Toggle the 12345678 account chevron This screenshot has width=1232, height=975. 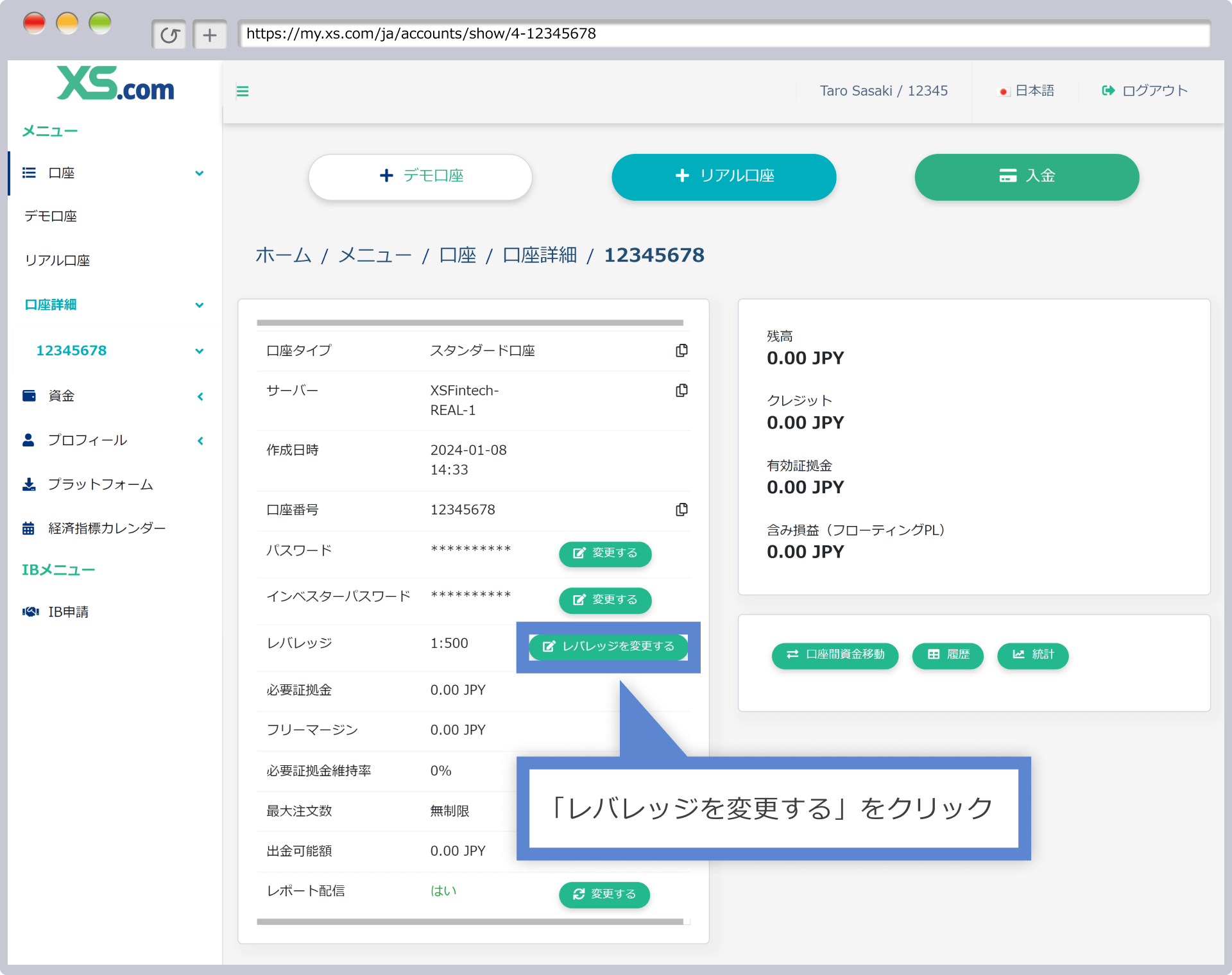pos(200,352)
